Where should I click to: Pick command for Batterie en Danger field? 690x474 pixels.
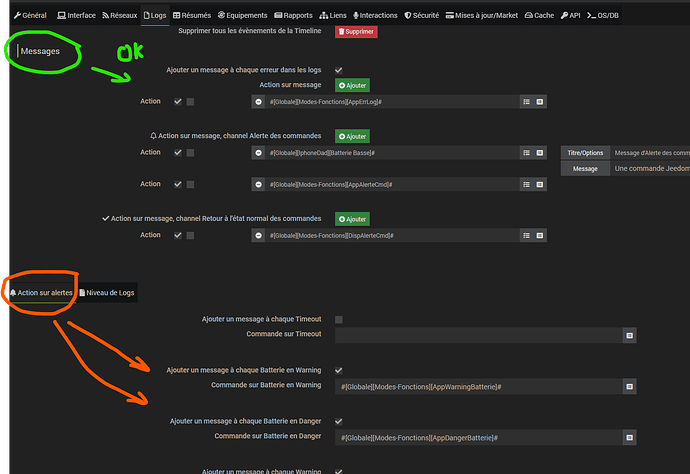coord(629,437)
